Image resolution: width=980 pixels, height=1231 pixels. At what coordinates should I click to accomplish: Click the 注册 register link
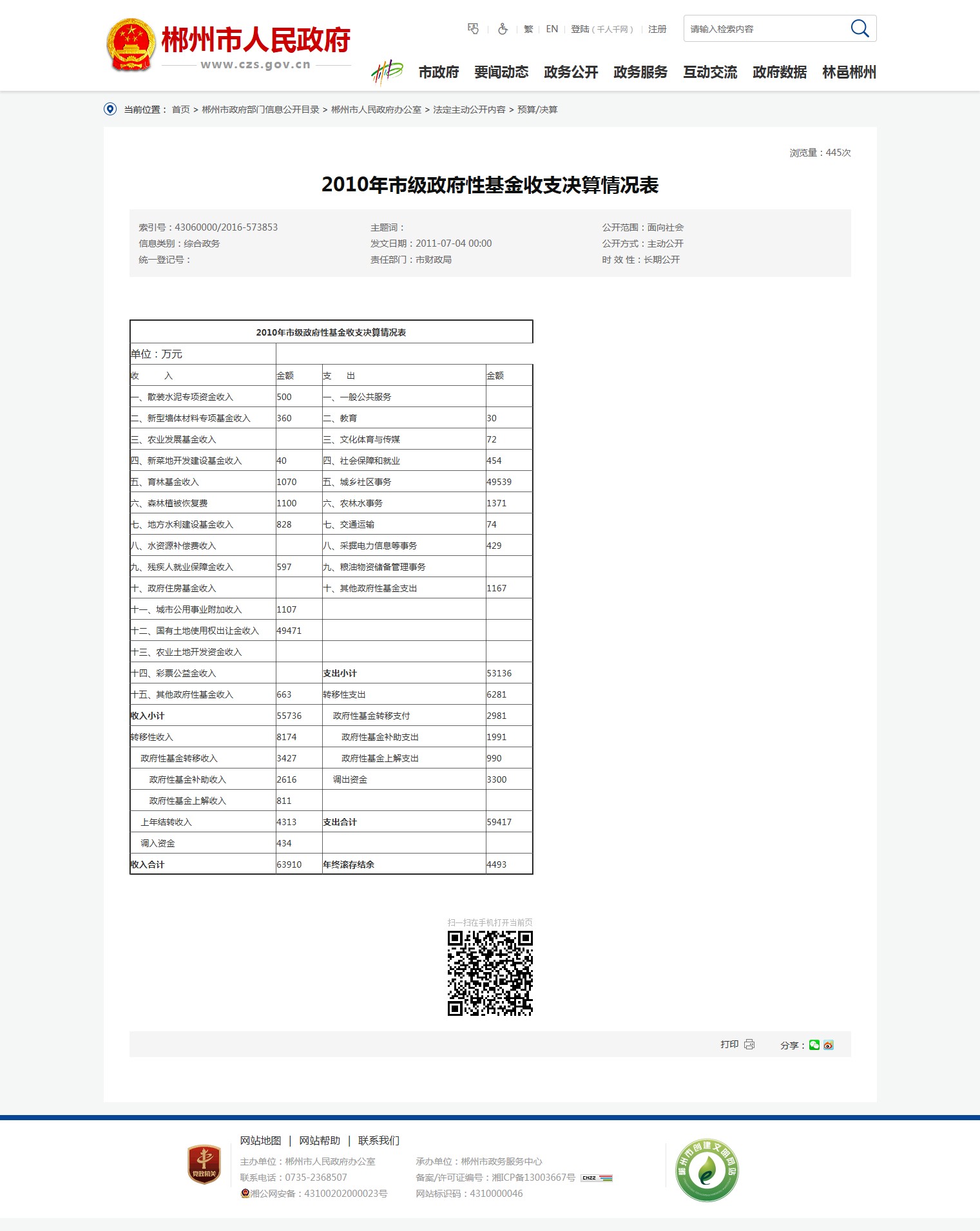click(657, 29)
